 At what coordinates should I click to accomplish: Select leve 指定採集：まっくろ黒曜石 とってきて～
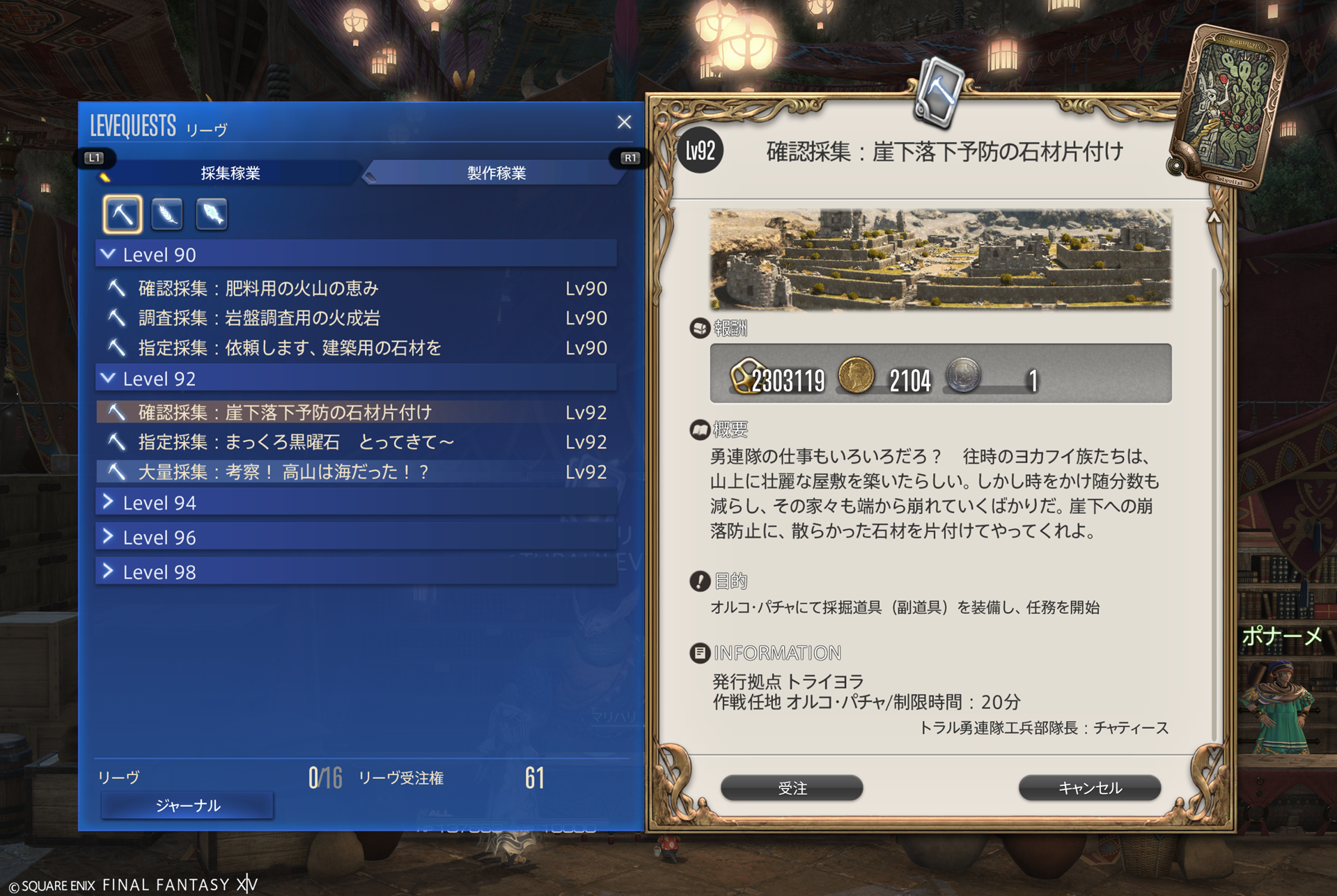point(356,442)
